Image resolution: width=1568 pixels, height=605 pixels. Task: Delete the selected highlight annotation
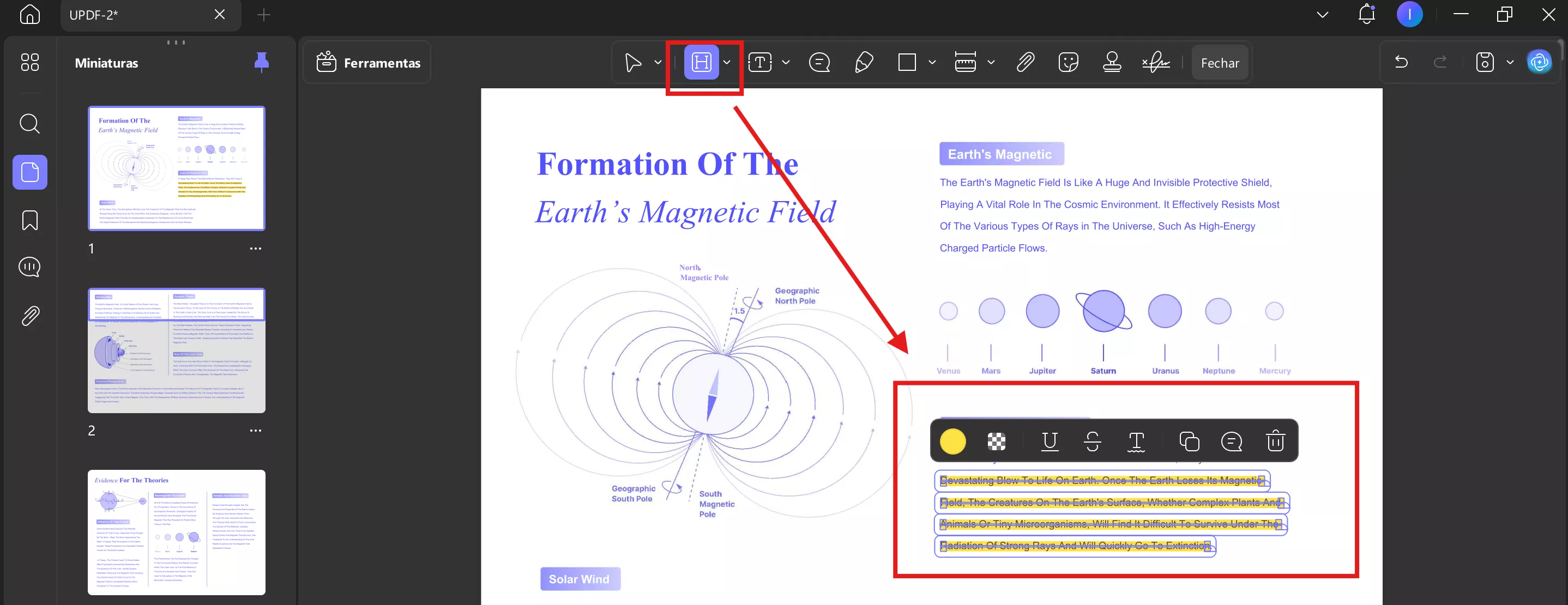tap(1275, 440)
